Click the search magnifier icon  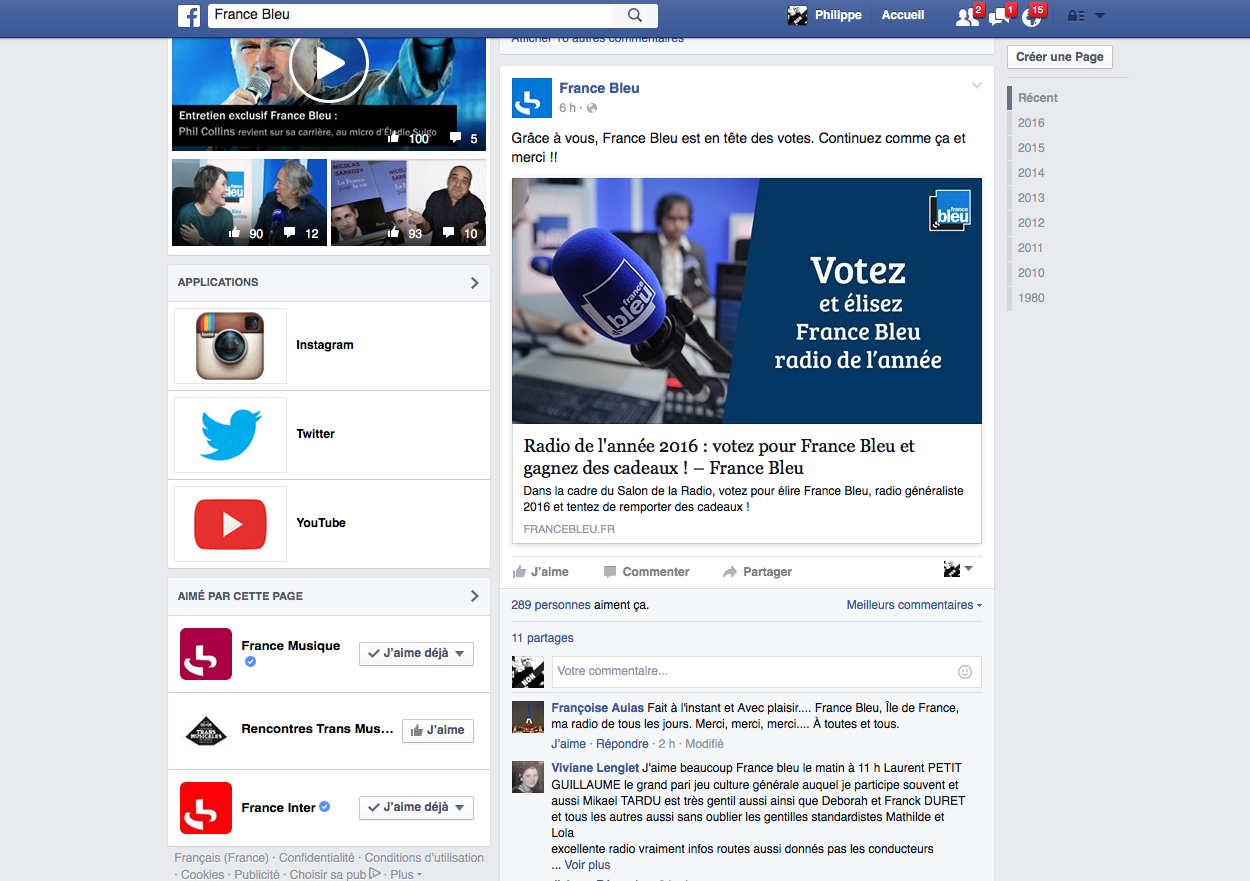635,15
